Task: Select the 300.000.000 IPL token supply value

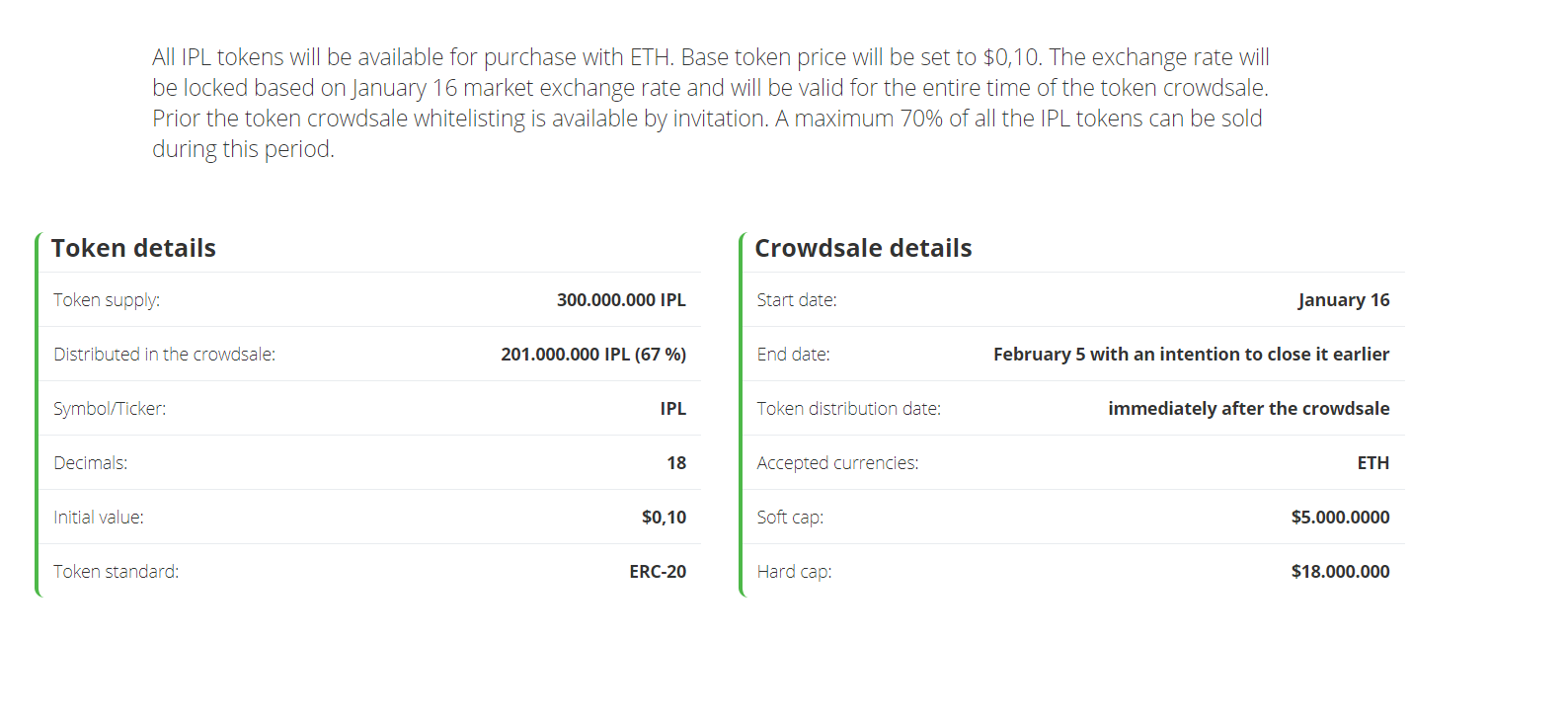Action: pyautogui.click(x=621, y=300)
